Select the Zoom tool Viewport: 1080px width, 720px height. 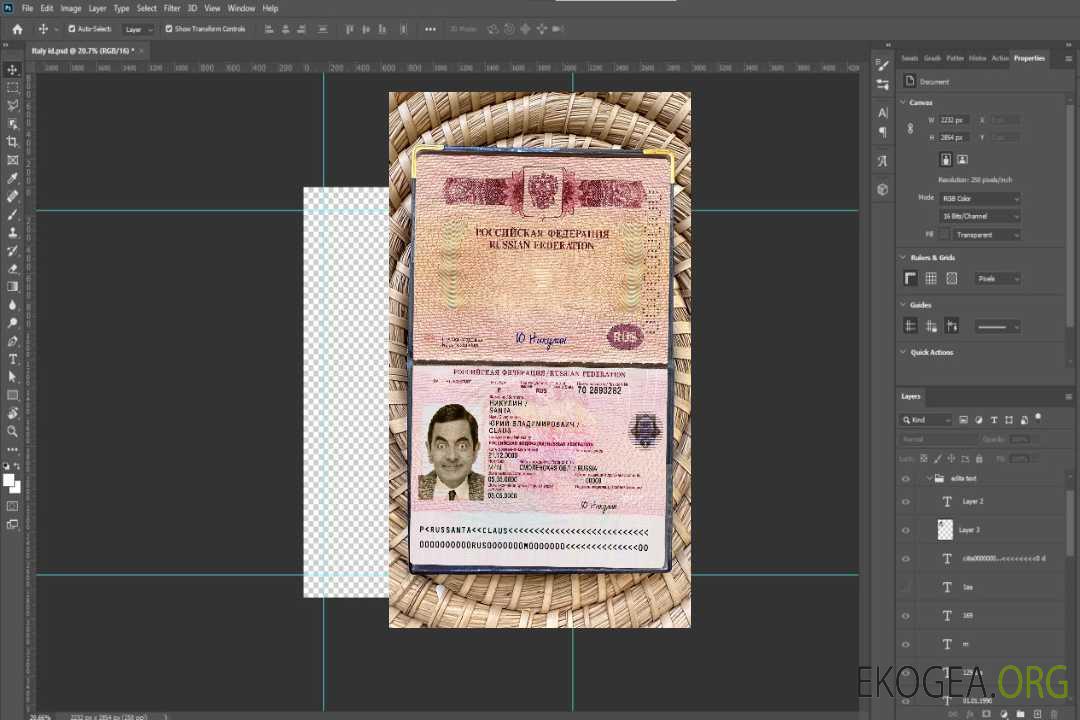(12, 431)
